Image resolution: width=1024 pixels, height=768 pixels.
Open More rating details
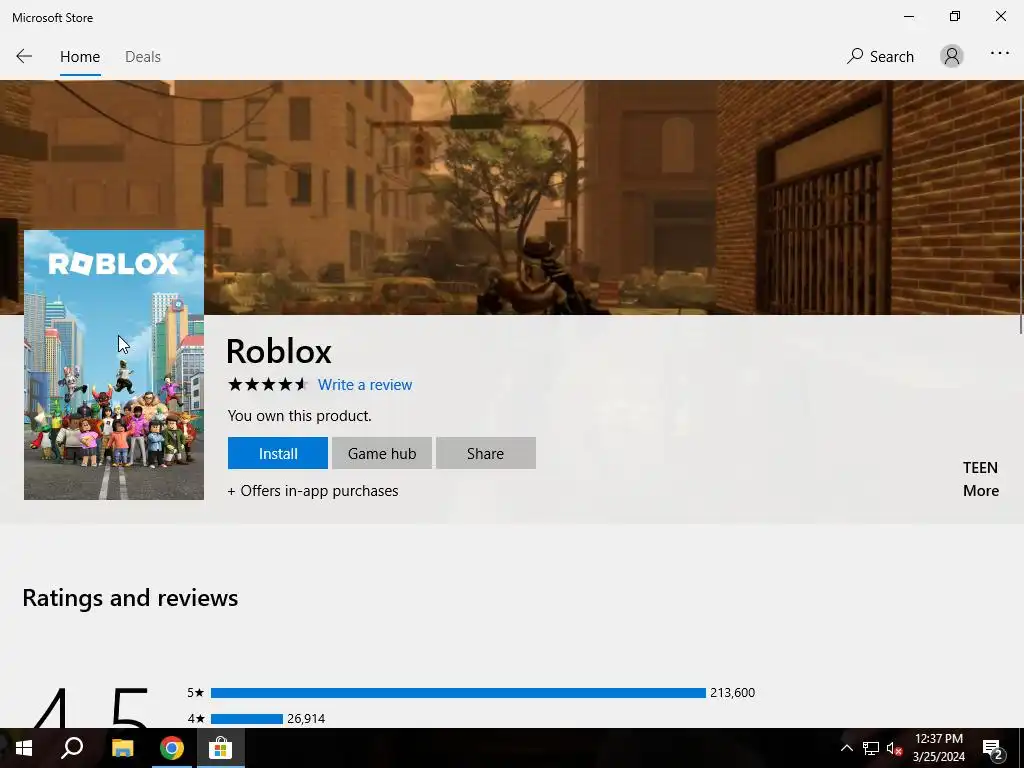tap(981, 490)
